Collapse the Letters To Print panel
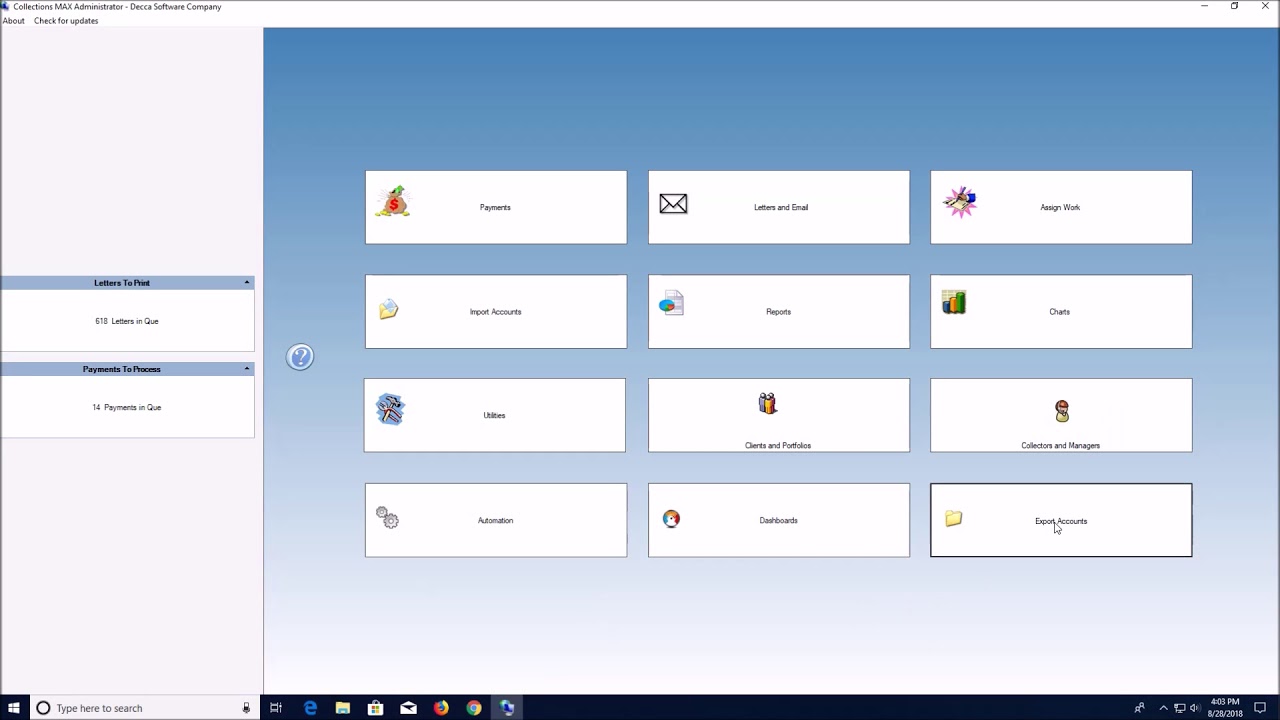Screen dimensions: 1280x720 [247, 283]
